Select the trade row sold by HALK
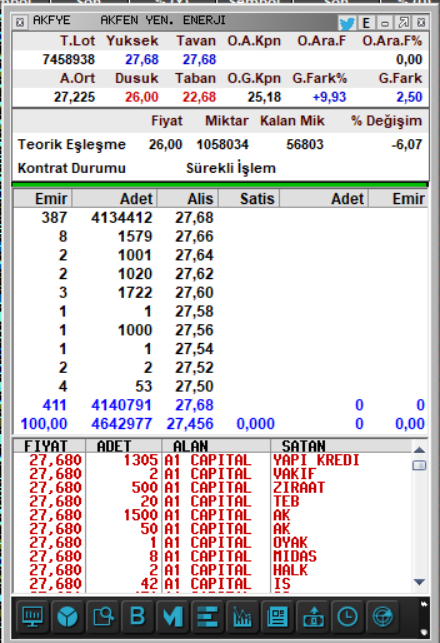This screenshot has height=643, width=440. click(212, 570)
